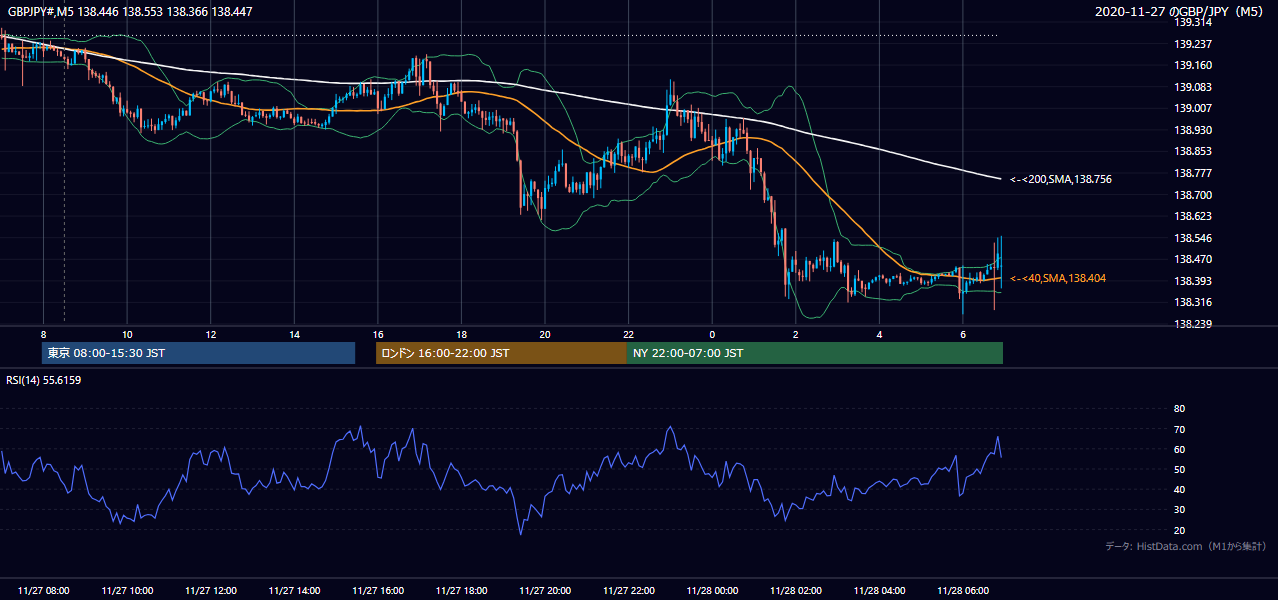Click price axis value 139.314
This screenshot has width=1278, height=600.
[1192, 22]
